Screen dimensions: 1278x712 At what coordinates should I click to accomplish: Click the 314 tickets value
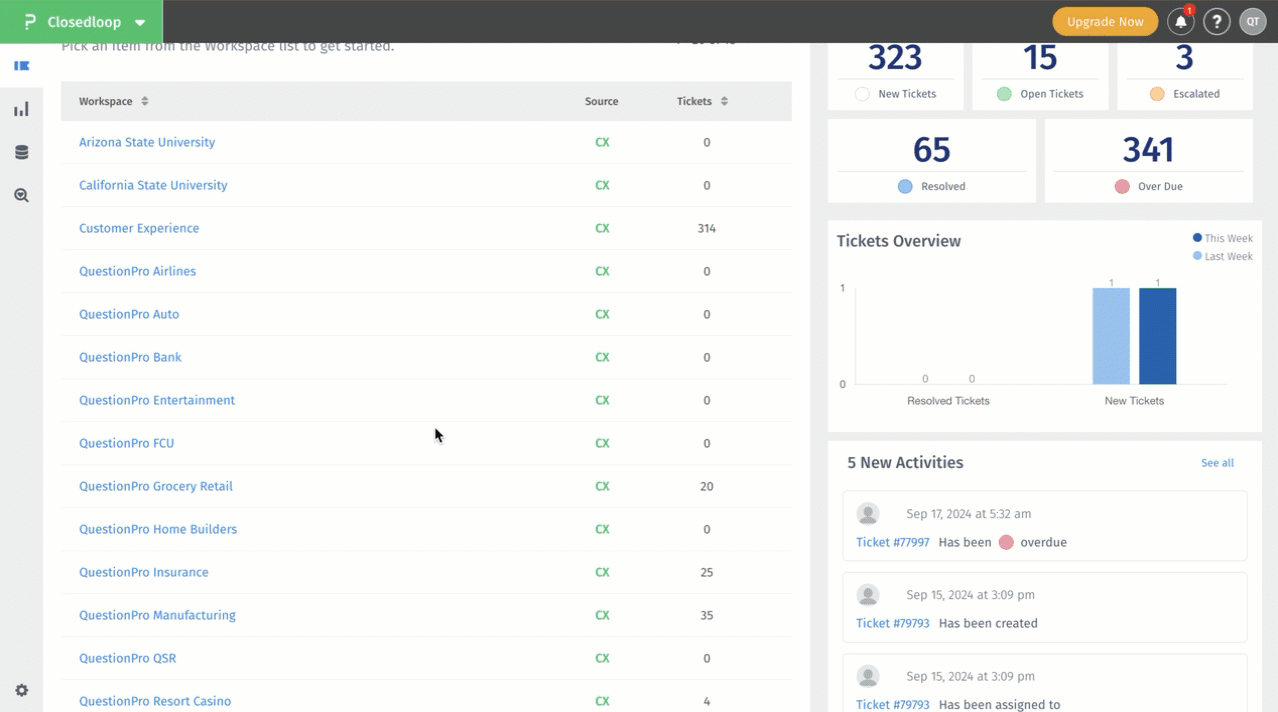click(x=706, y=228)
